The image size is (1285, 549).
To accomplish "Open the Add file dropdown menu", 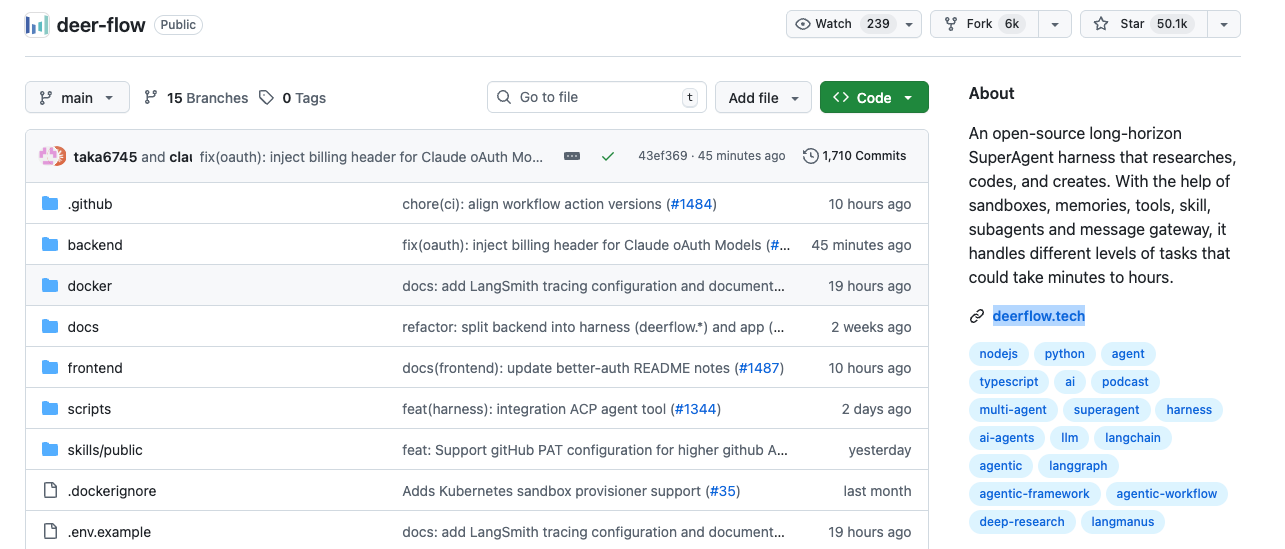I will click(x=763, y=98).
